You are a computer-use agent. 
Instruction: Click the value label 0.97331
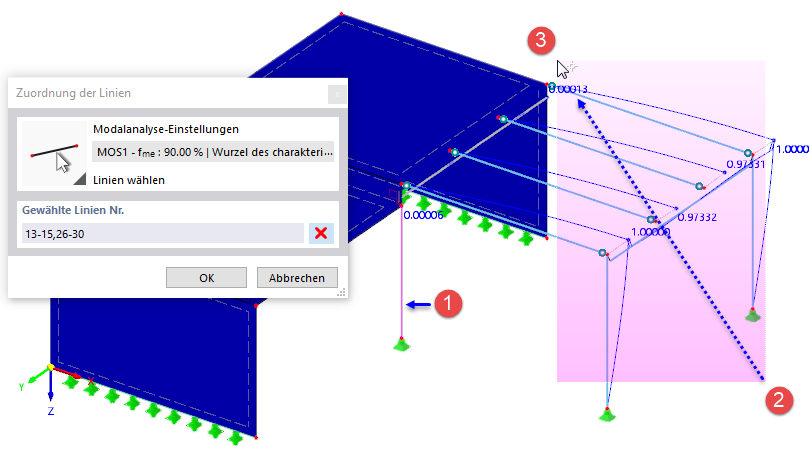click(x=746, y=164)
